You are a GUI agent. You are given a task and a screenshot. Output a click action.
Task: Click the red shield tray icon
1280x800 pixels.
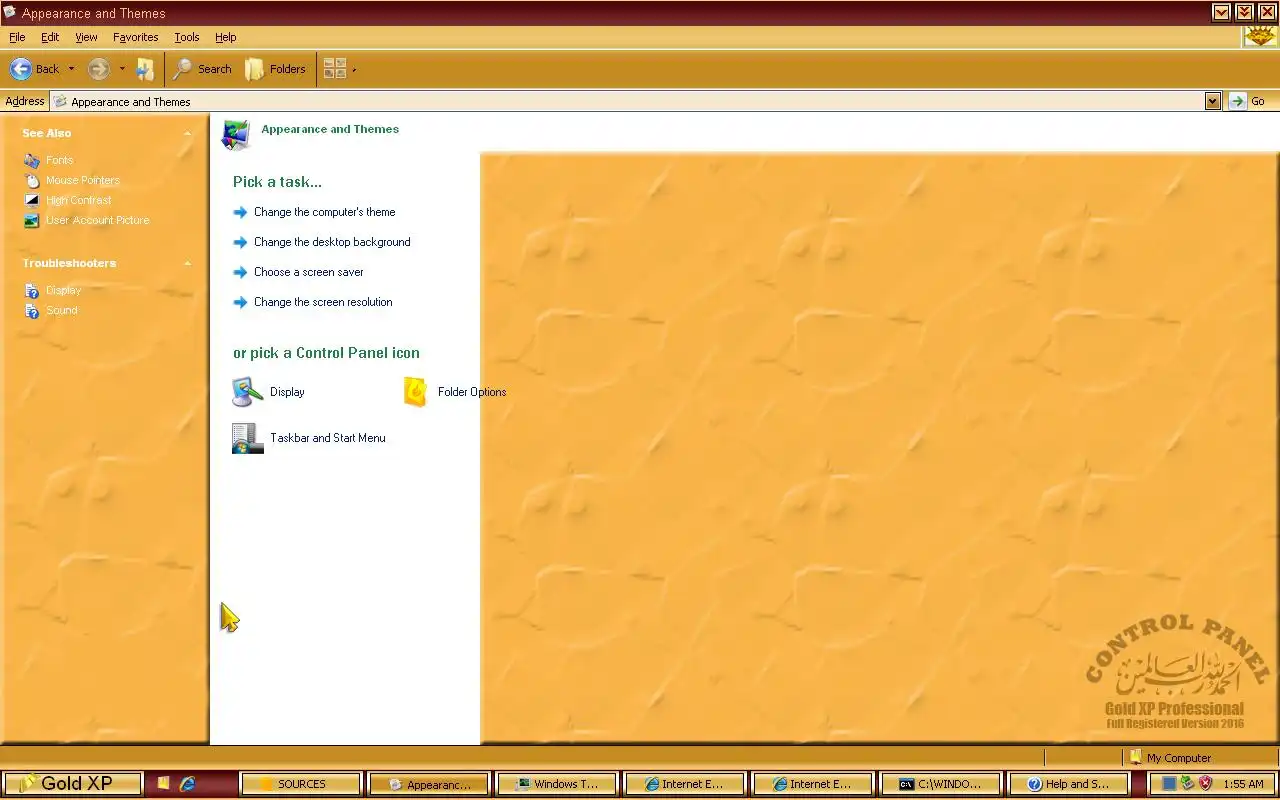point(1205,783)
